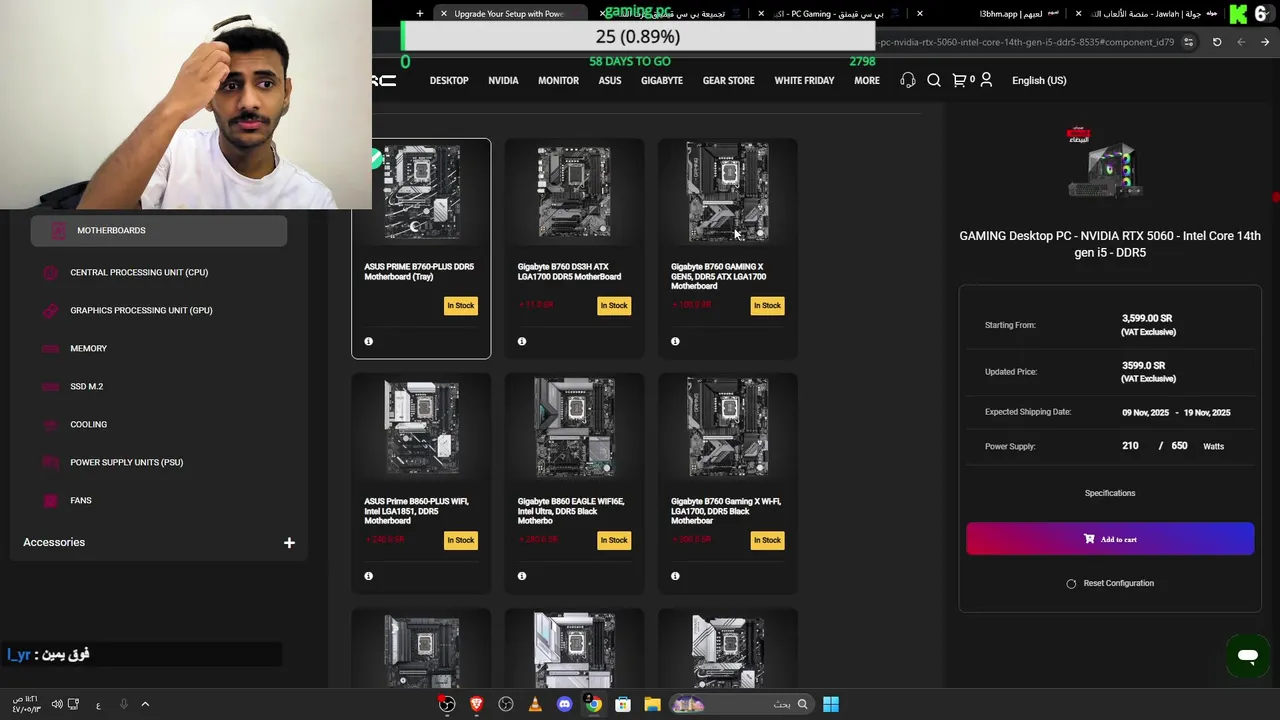Open Chrome from the taskbar
1280x720 pixels.
594,705
